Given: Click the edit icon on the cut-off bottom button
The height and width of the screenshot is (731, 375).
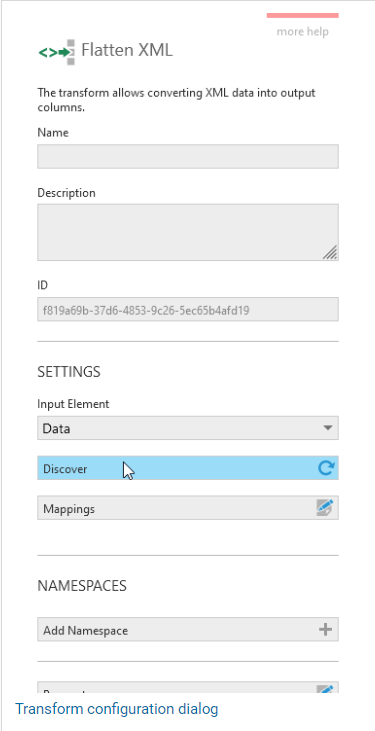Looking at the screenshot, I should click(325, 689).
